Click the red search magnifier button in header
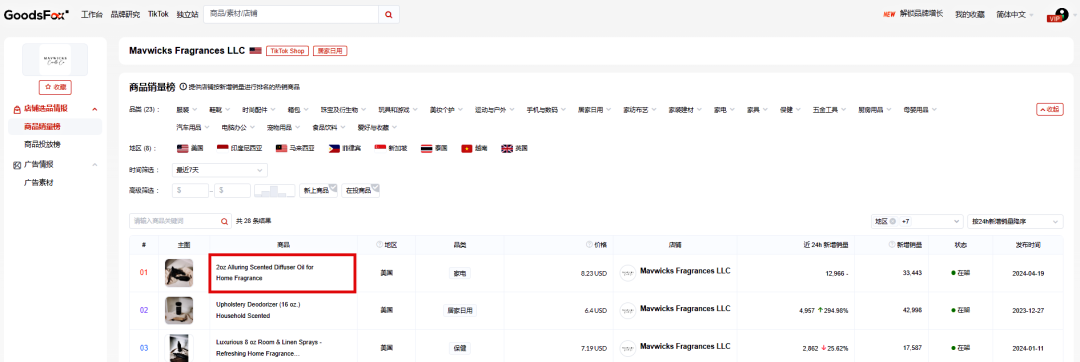This screenshot has height=362, width=1080. [388, 14]
